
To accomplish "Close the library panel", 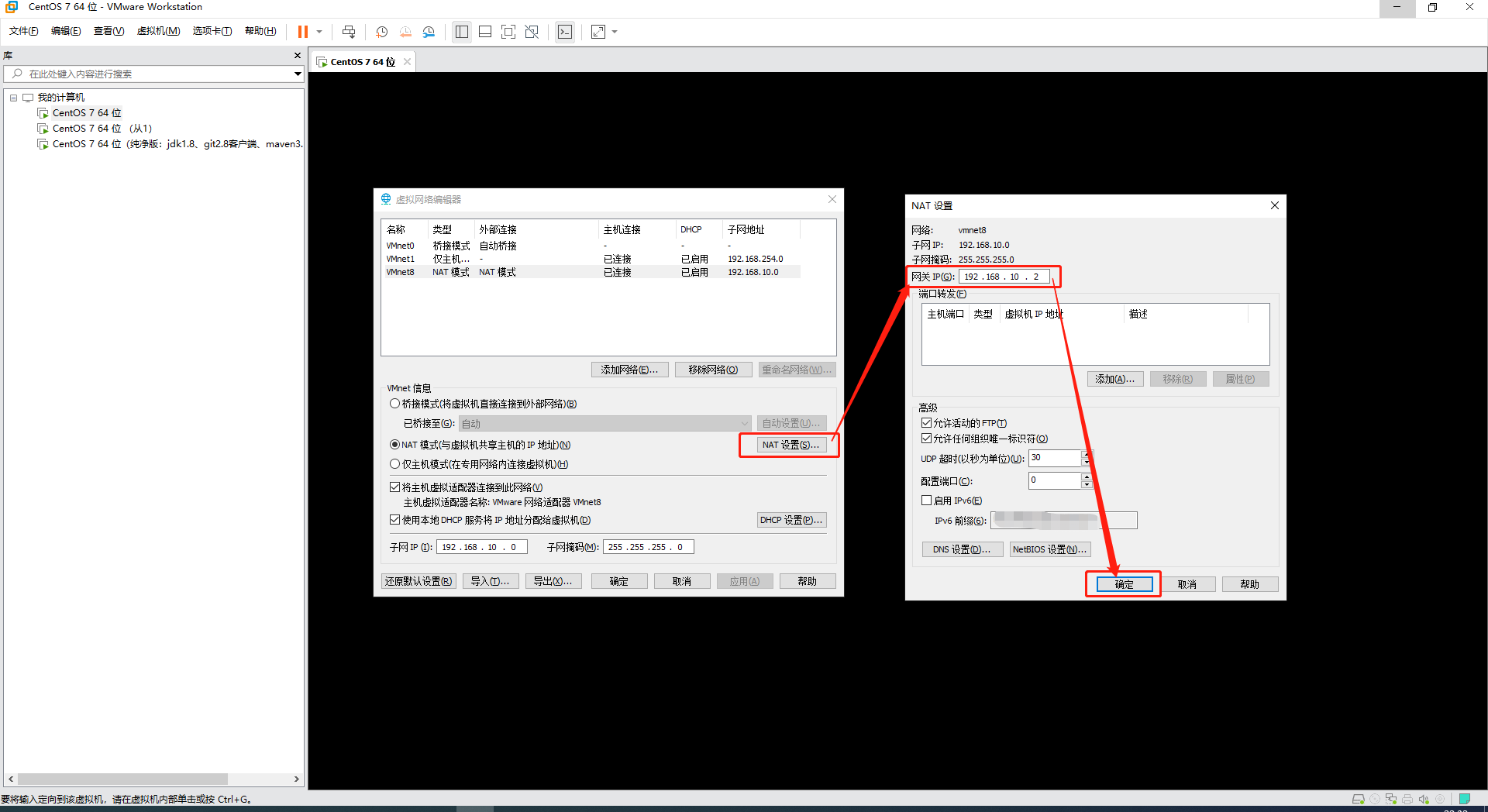I will tap(298, 56).
